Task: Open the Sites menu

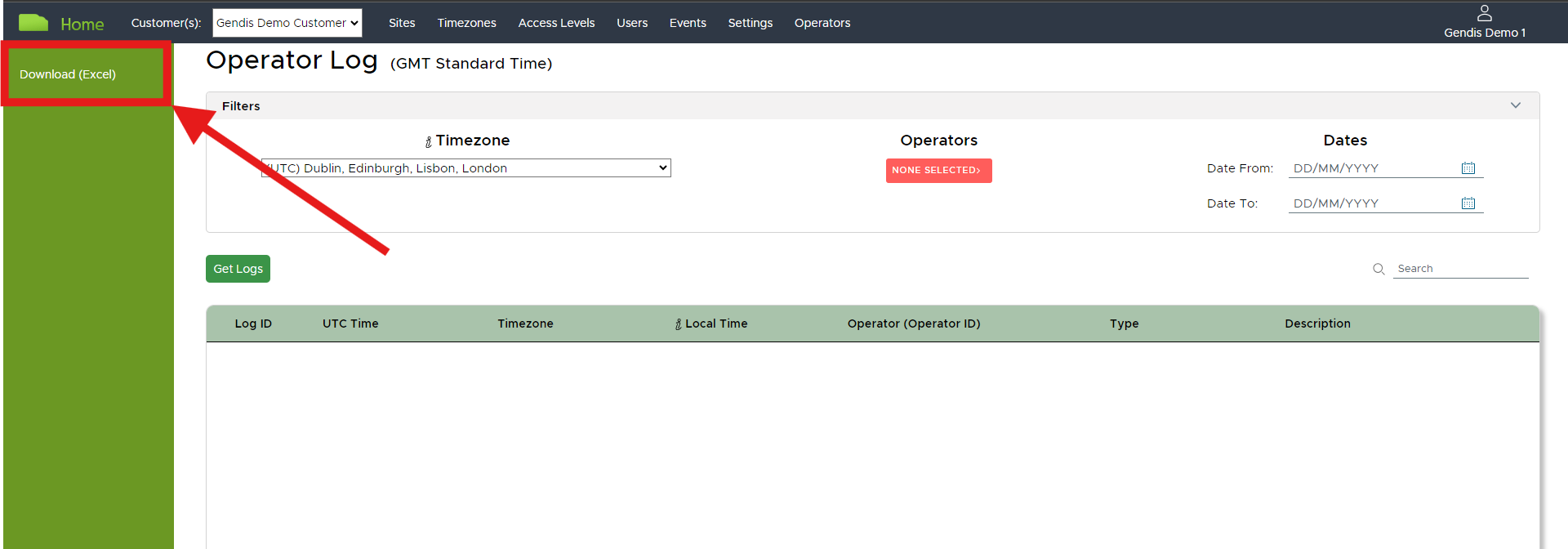Action: [x=402, y=23]
